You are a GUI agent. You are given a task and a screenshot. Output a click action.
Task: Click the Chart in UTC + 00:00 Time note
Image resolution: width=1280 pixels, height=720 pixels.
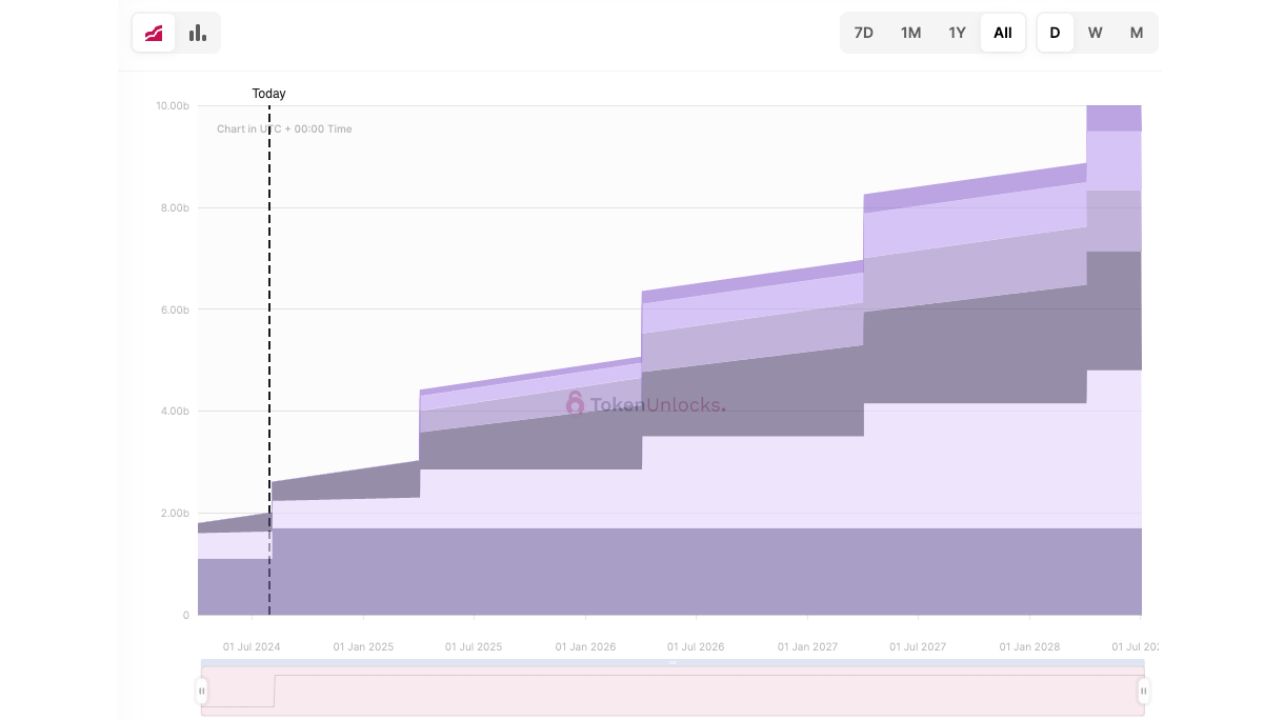click(x=284, y=129)
